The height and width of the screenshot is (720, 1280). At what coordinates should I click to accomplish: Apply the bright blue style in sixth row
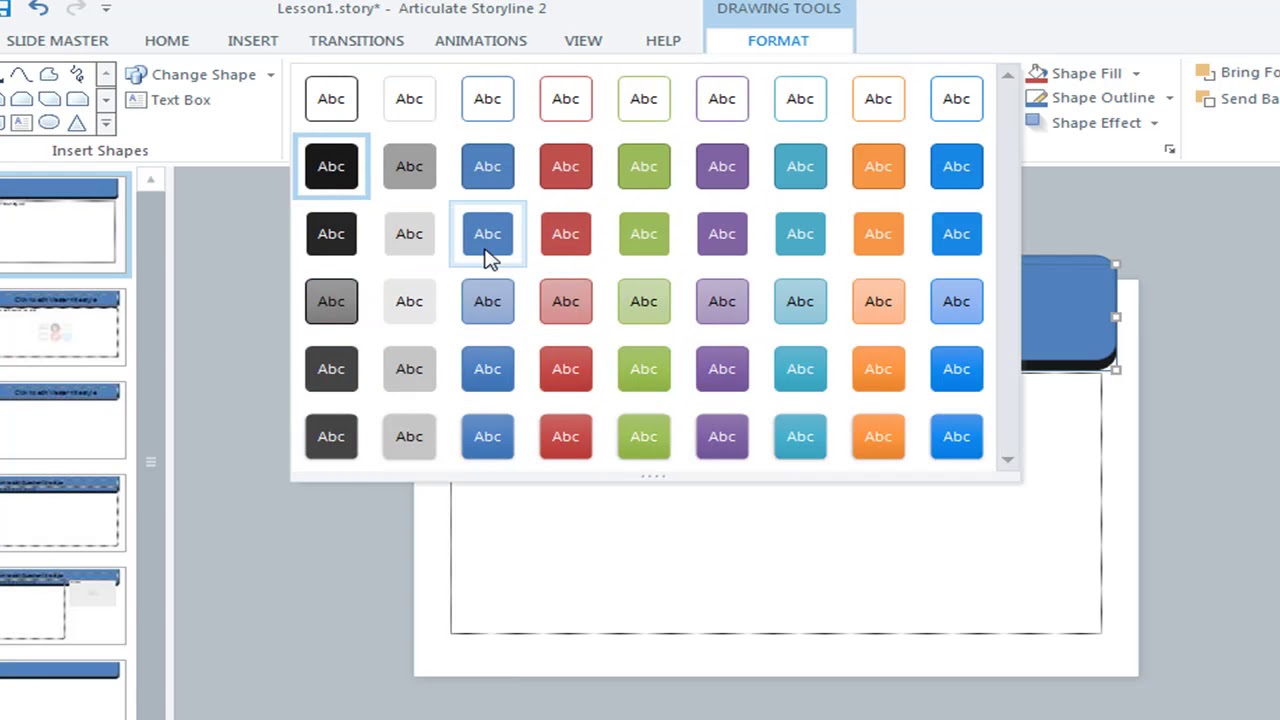pos(956,436)
